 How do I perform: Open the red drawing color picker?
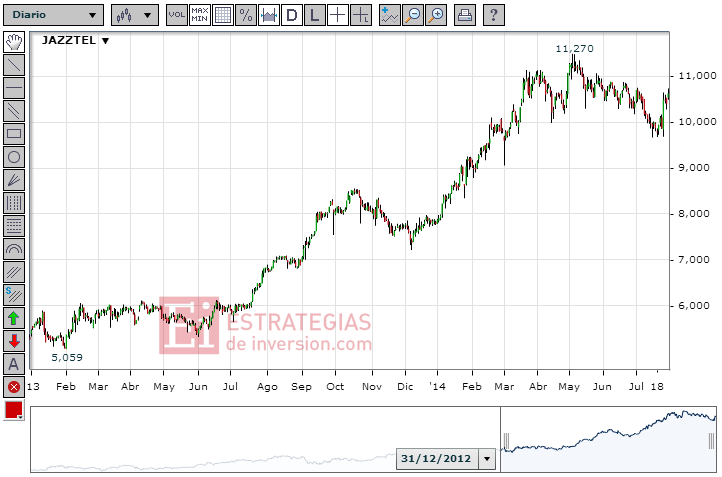[14, 410]
